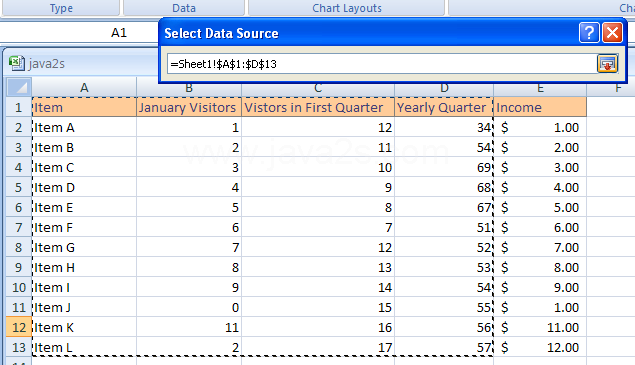Select row 3 header
The height and width of the screenshot is (365, 635).
tap(19, 147)
